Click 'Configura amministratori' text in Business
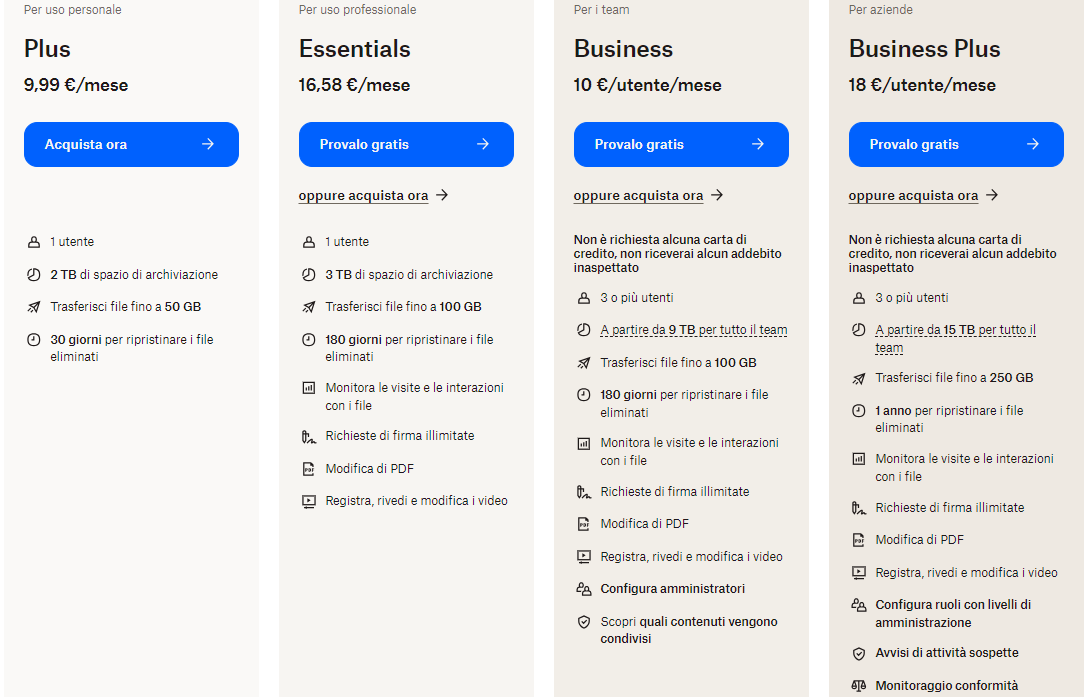 tap(673, 589)
